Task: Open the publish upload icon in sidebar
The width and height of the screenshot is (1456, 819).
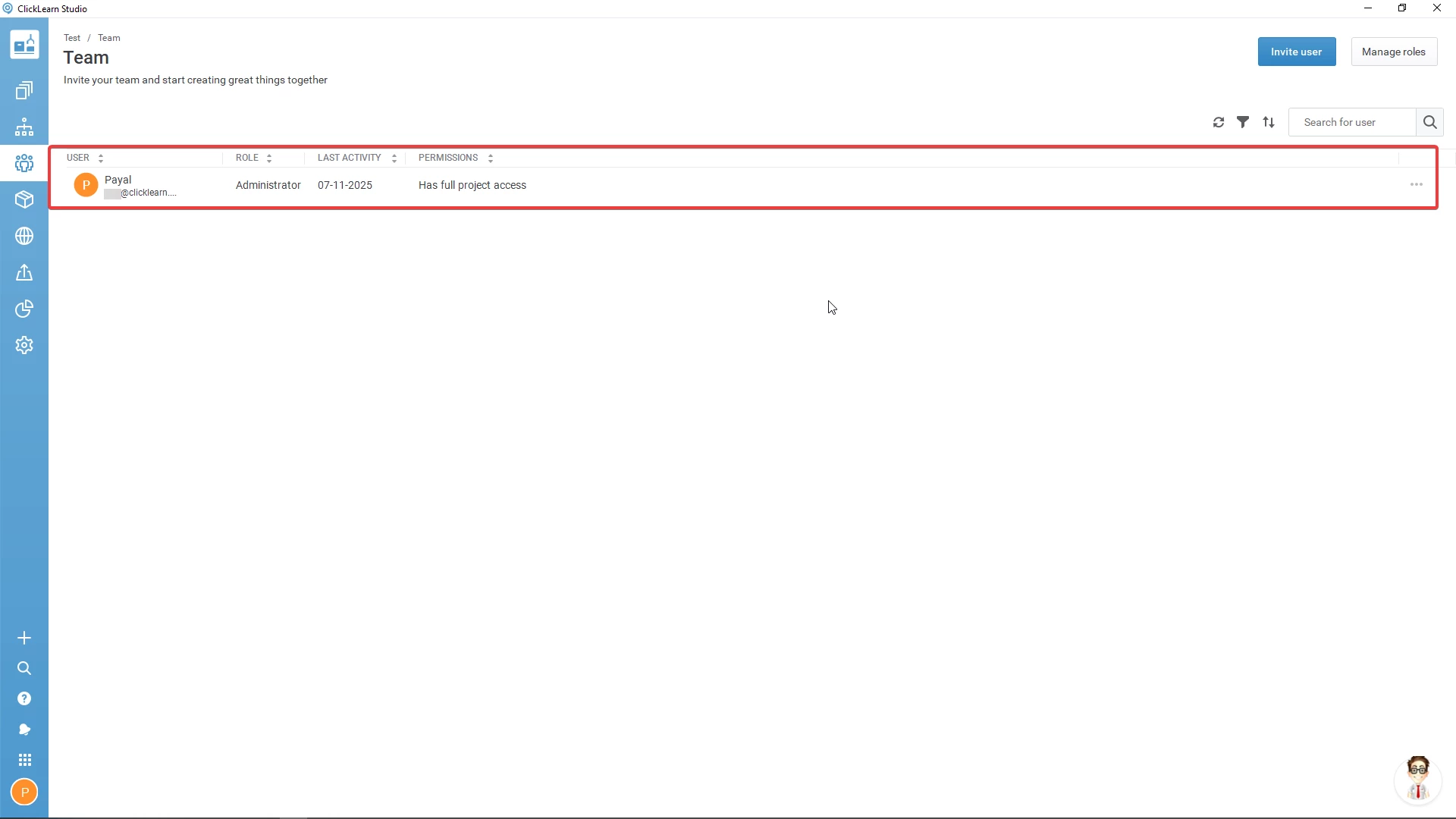Action: coord(24,272)
